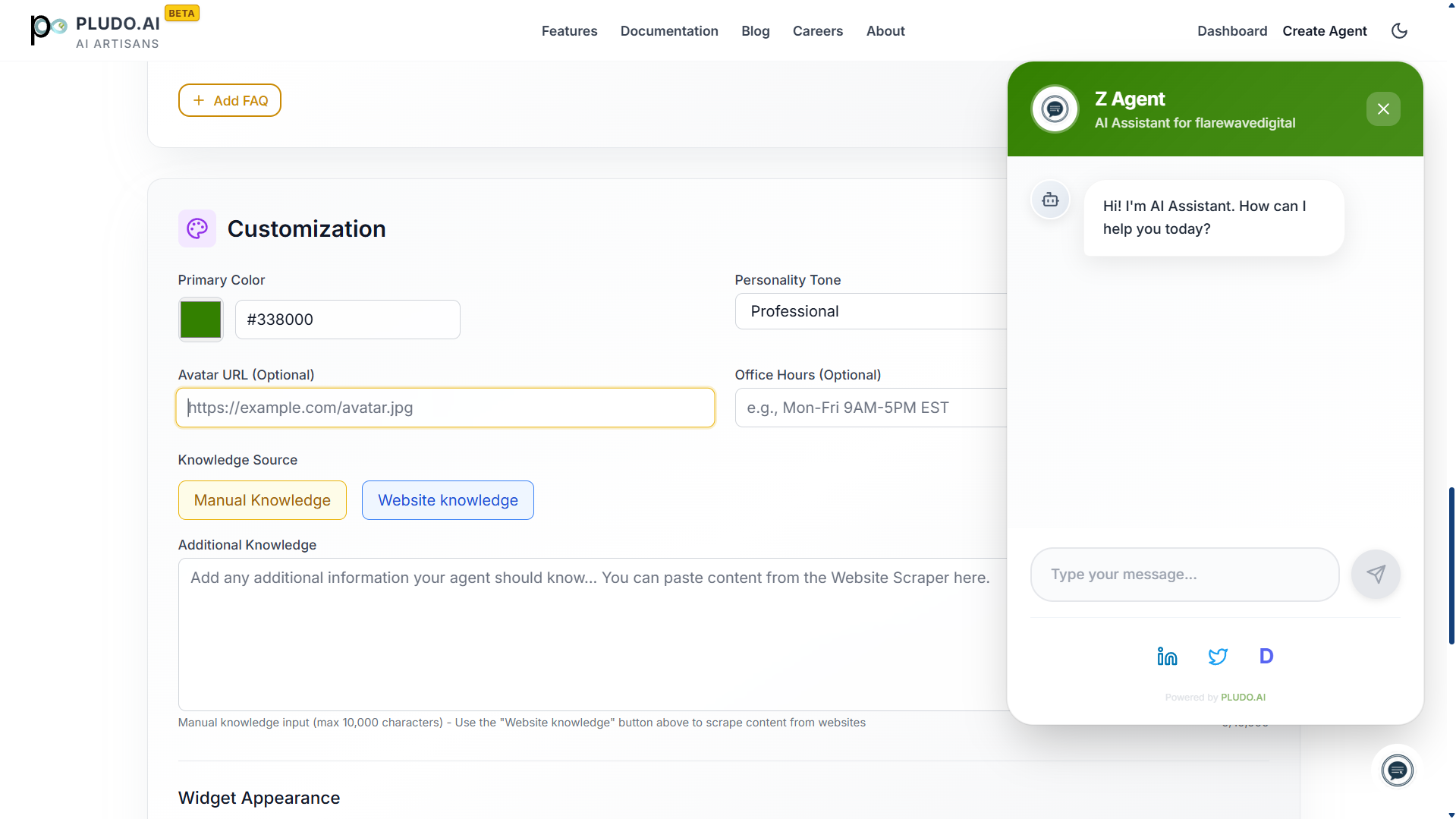Click the green Primary Color swatch

[200, 319]
